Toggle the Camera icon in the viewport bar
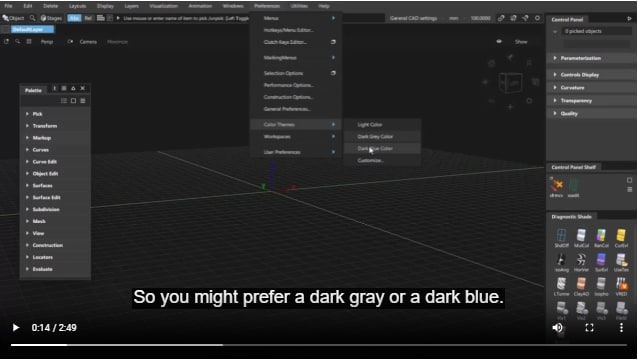 70,41
